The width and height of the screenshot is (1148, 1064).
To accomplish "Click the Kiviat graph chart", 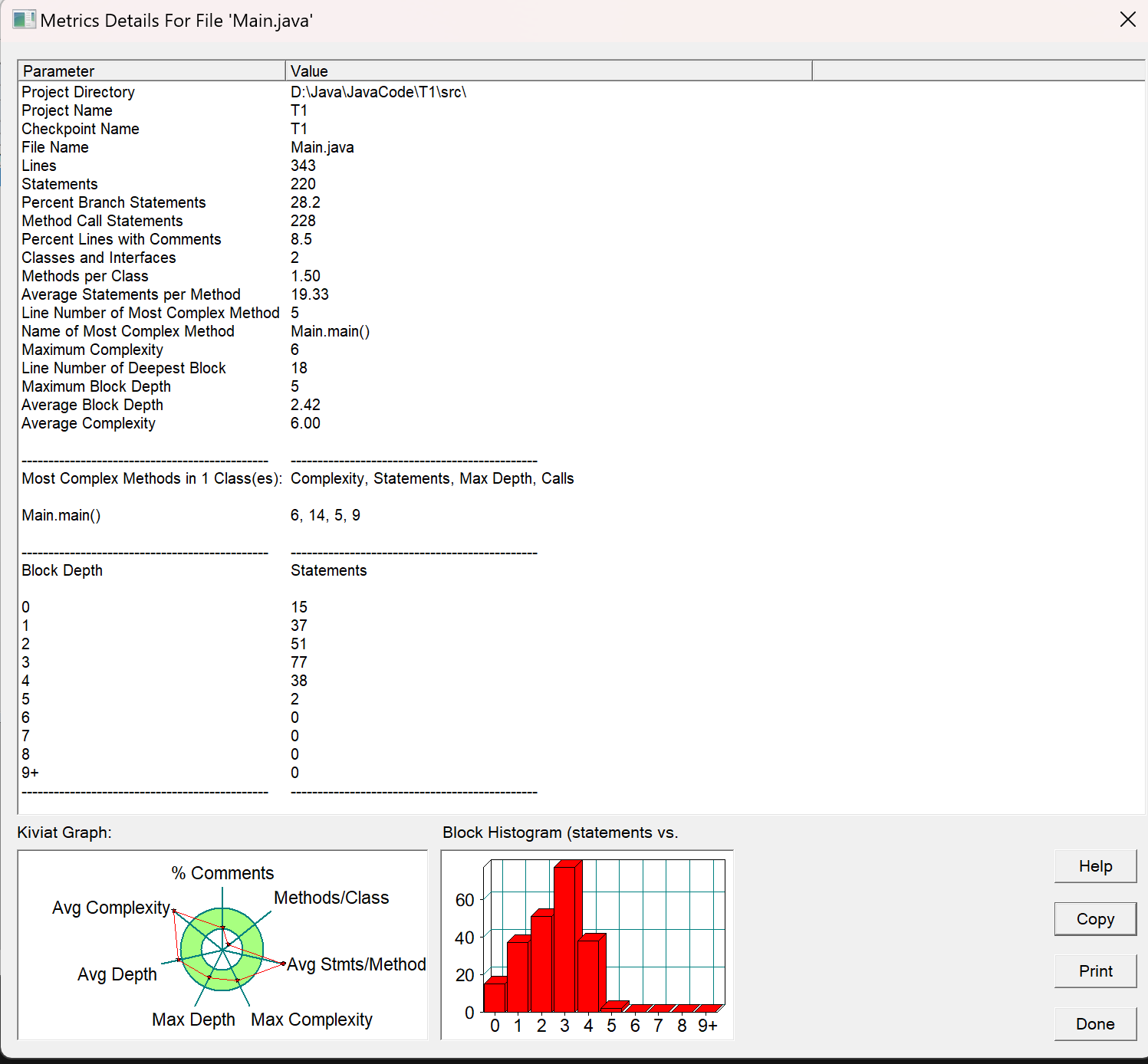I will tap(222, 945).
